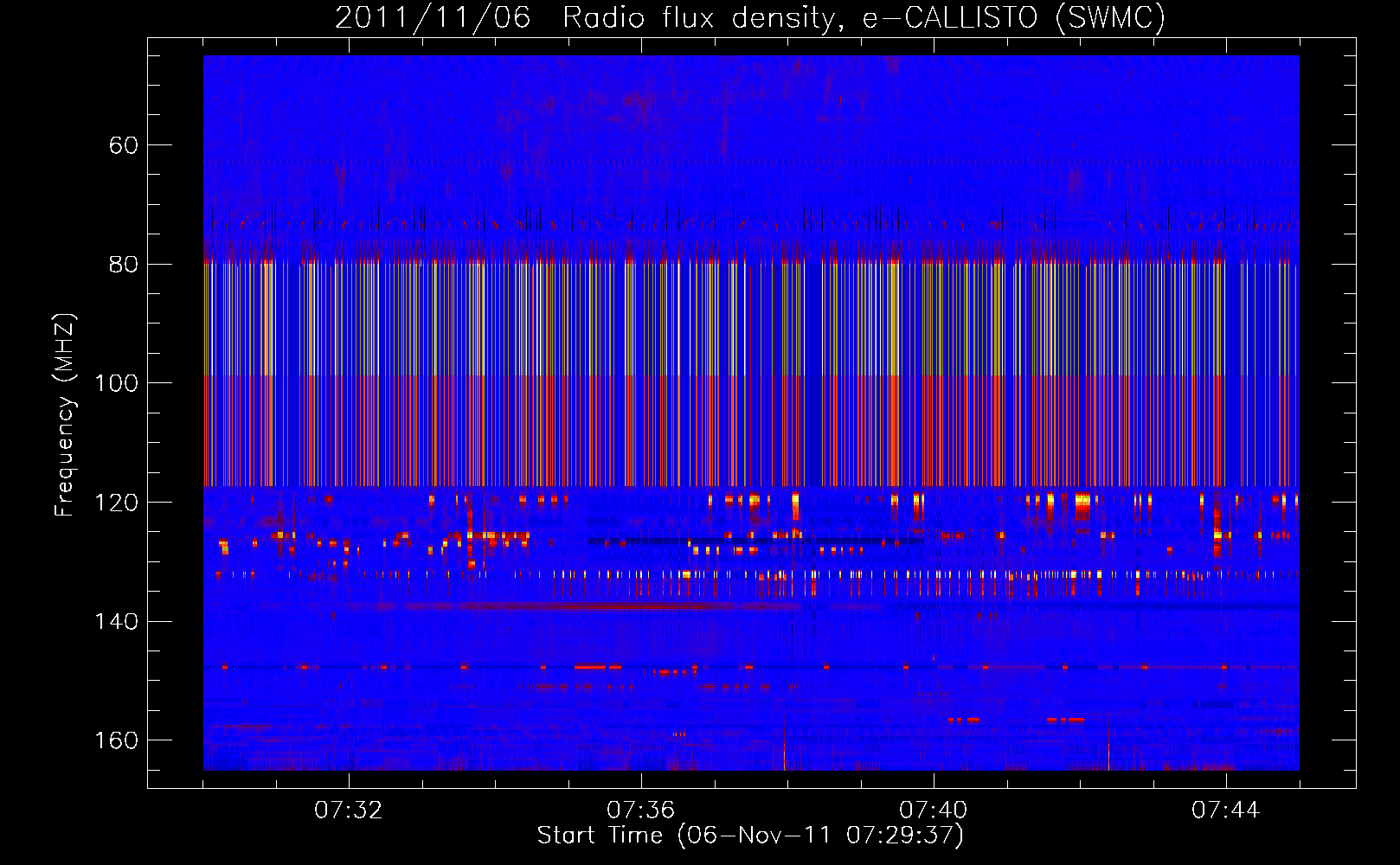Screen dimensions: 1400x865
Task: Click the 140 frequency tick label
Action: coord(117,622)
